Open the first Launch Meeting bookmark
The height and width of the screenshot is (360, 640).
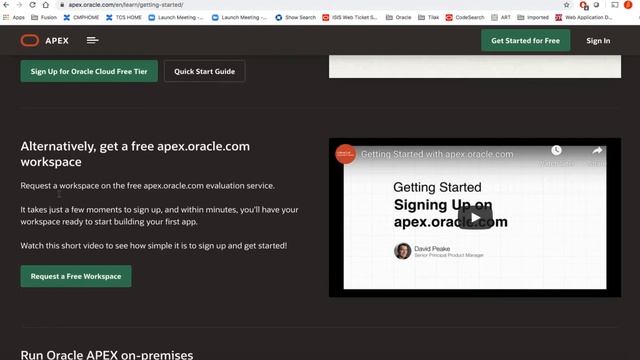[176, 18]
